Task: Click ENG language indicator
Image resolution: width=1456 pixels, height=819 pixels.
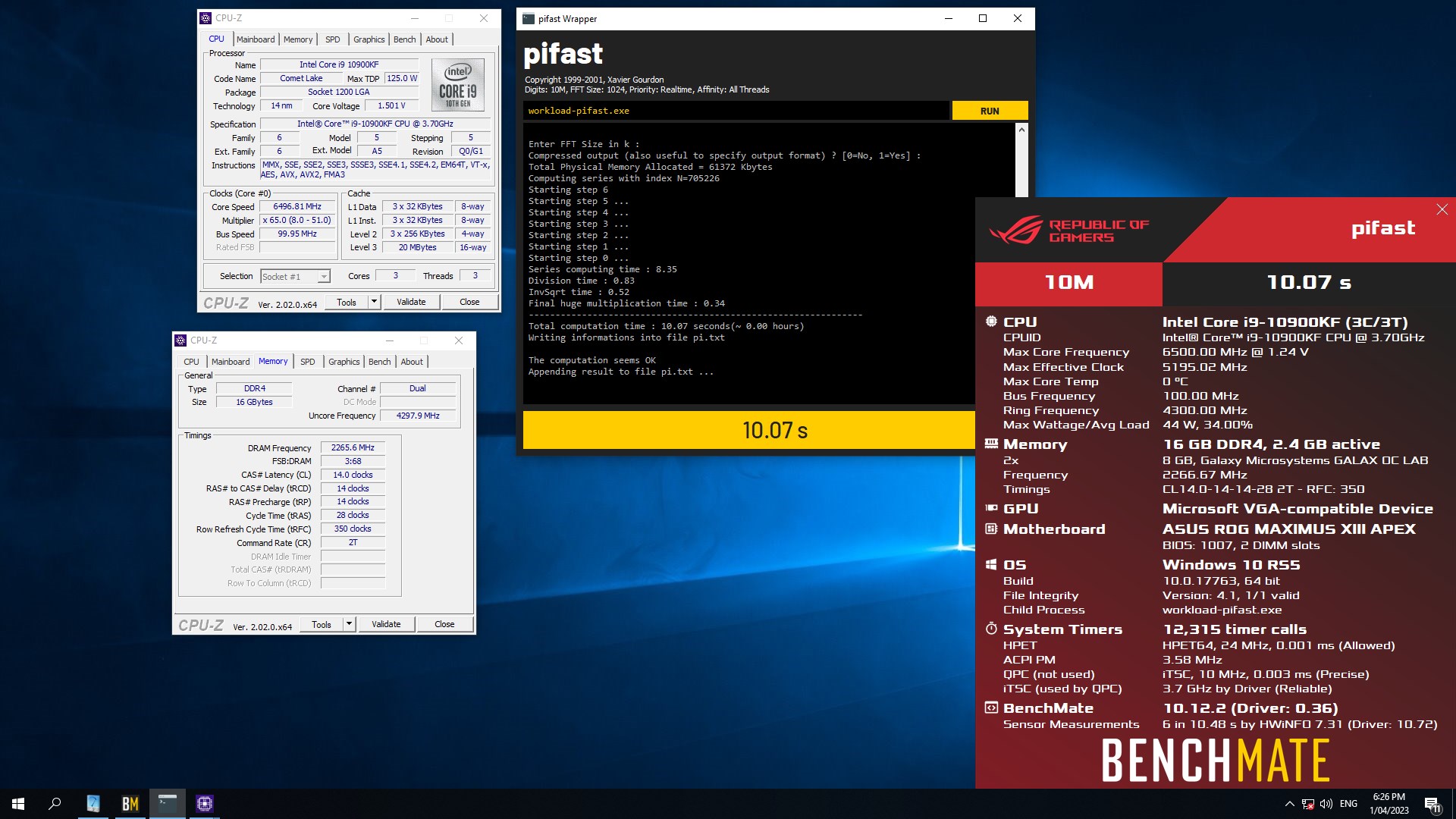Action: pos(1348,804)
